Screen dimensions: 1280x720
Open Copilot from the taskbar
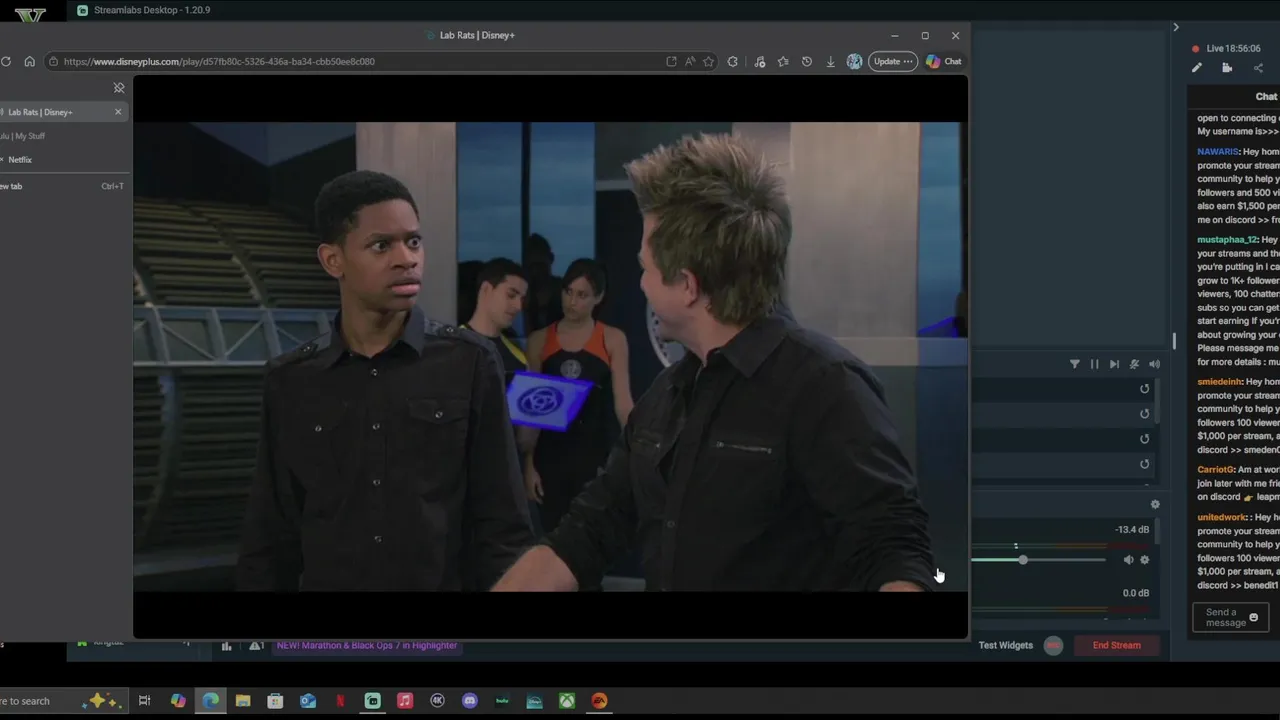coord(178,701)
